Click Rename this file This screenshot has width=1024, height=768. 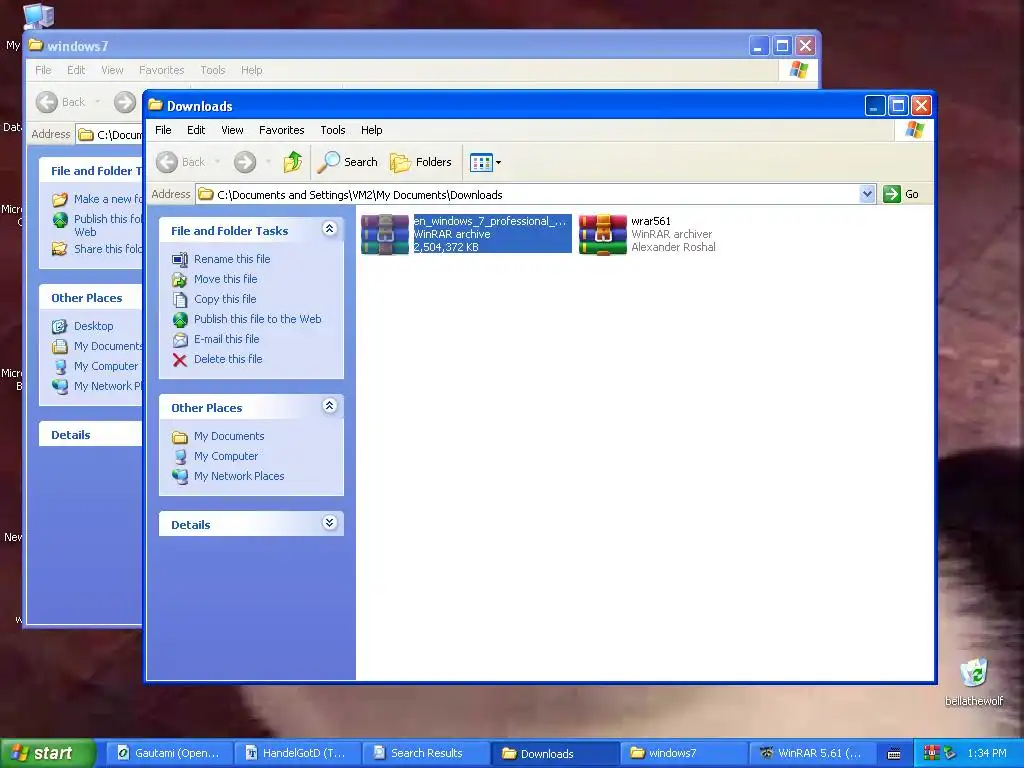pyautogui.click(x=232, y=259)
